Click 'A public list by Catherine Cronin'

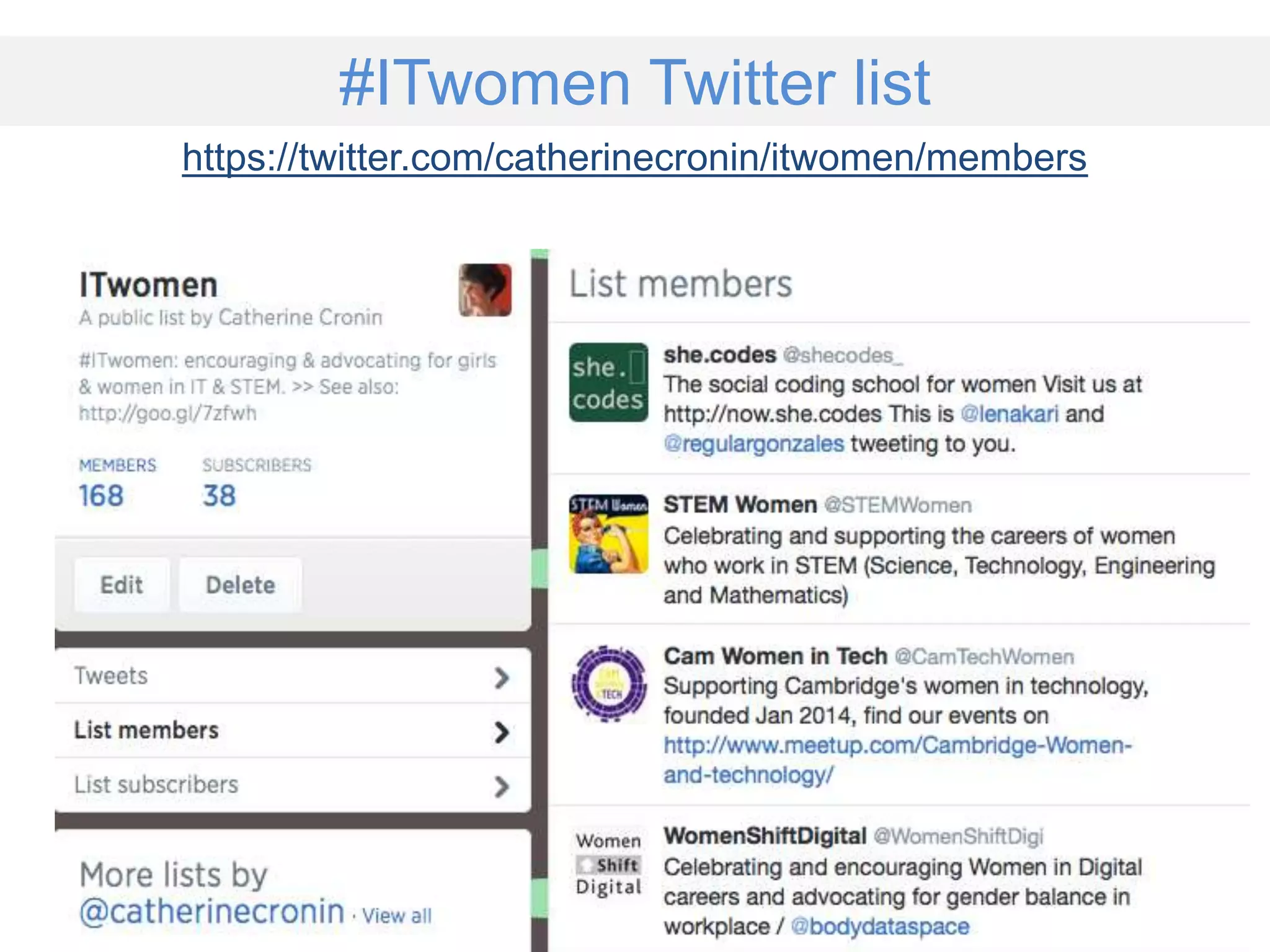point(231,318)
